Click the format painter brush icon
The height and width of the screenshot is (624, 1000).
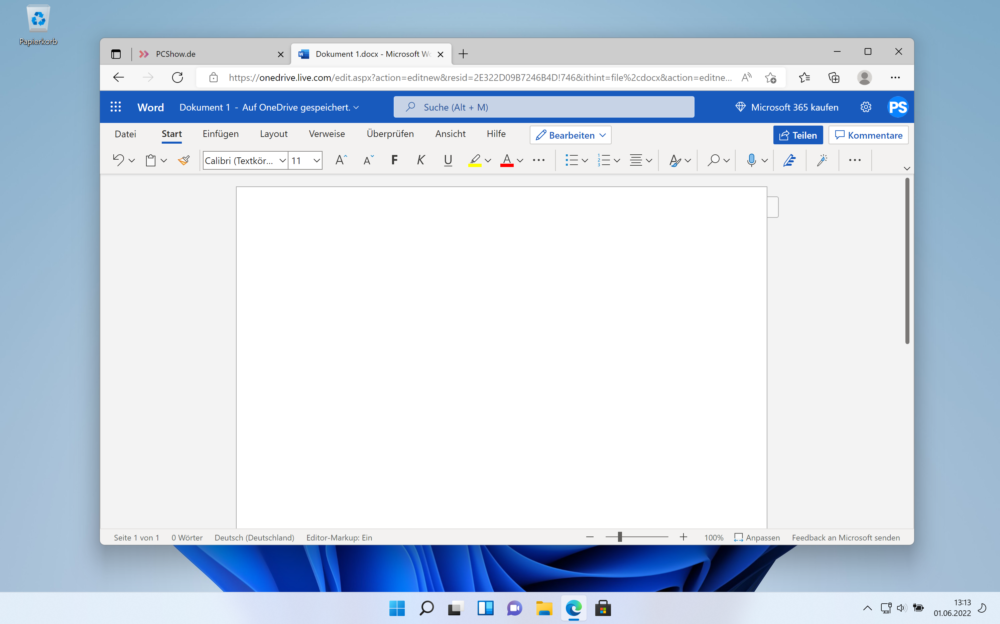pos(184,160)
